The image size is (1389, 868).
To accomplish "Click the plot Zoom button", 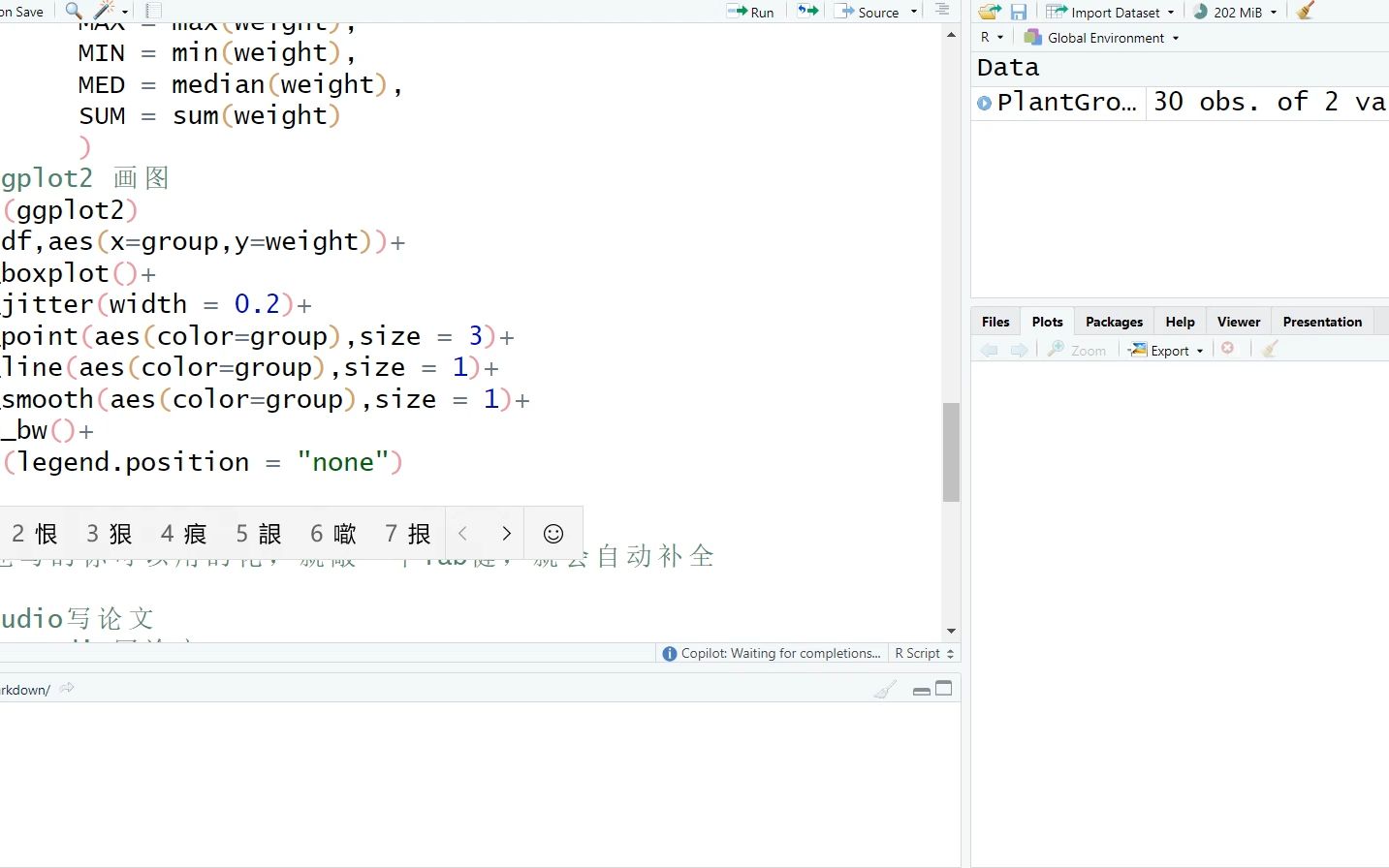I will 1077,350.
